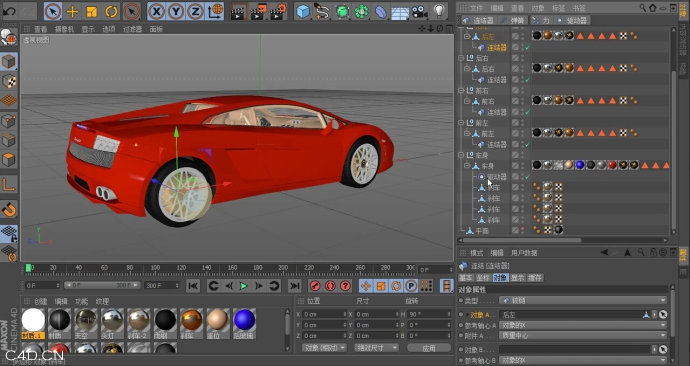Click the Attribute Manager back arrow

click(605, 253)
